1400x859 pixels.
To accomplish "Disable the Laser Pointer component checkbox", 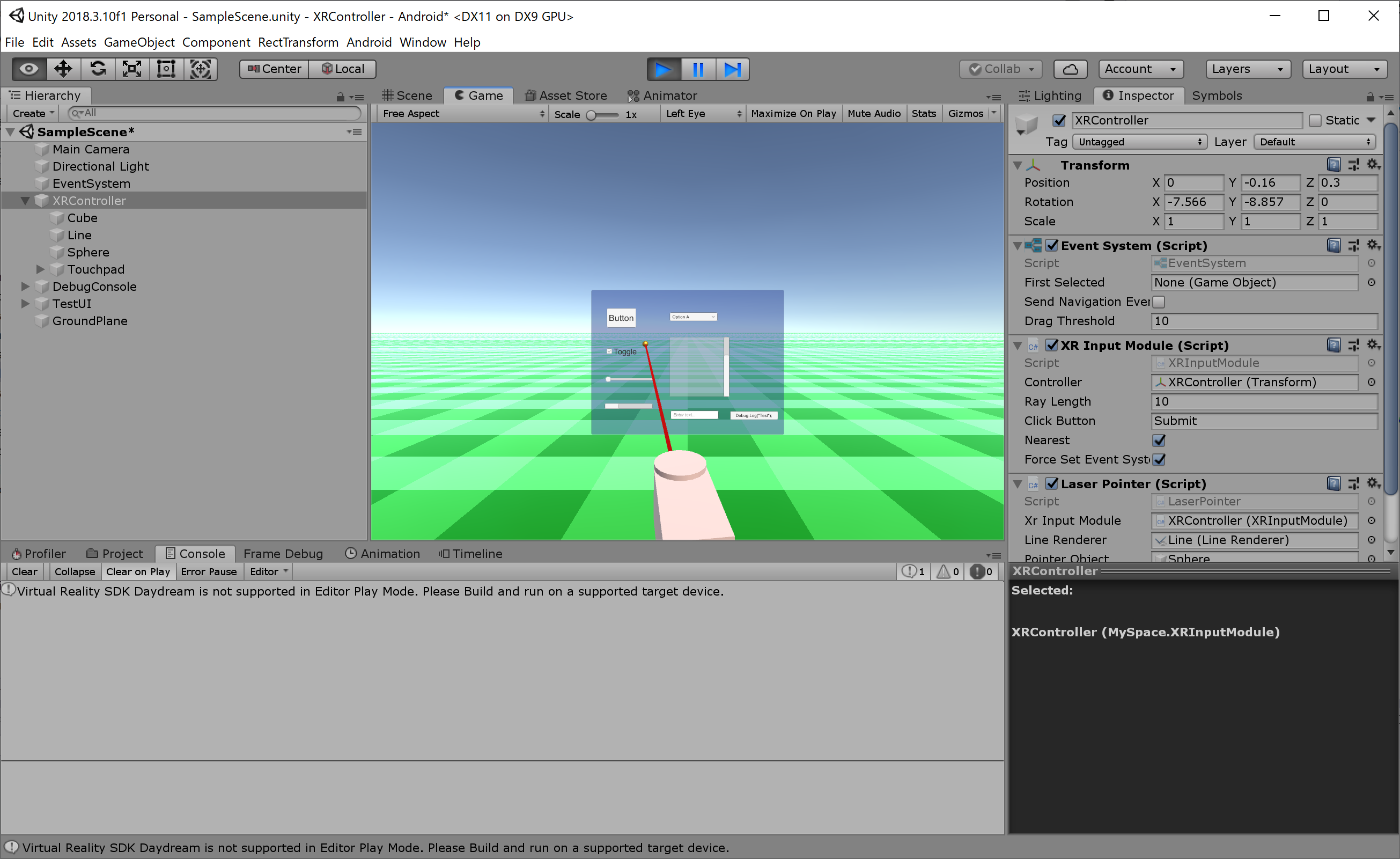I will [x=1053, y=483].
